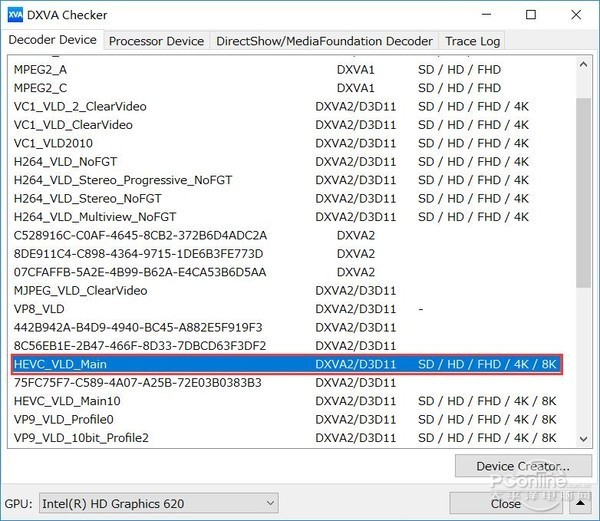Viewport: 600px width, 521px height.
Task: Click DXVA2/D3D11 cell in the VP9_VLD_Profile0 row
Action: tap(355, 419)
